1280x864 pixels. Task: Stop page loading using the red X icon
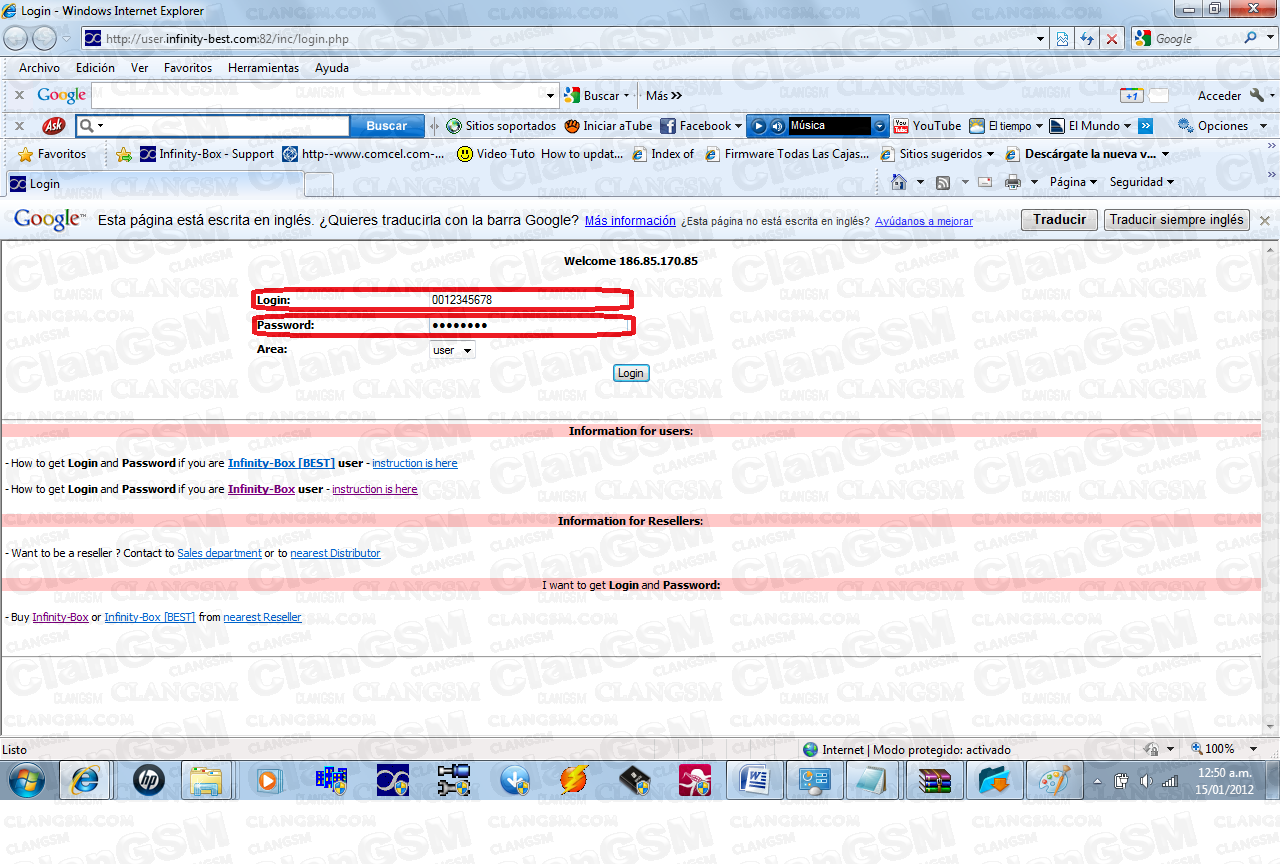(x=1111, y=38)
